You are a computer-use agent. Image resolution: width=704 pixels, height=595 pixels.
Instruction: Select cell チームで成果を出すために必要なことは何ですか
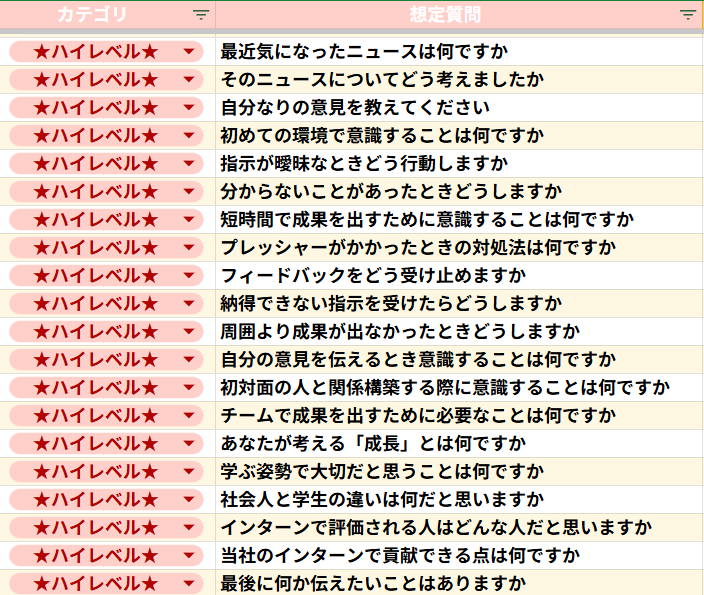click(459, 415)
